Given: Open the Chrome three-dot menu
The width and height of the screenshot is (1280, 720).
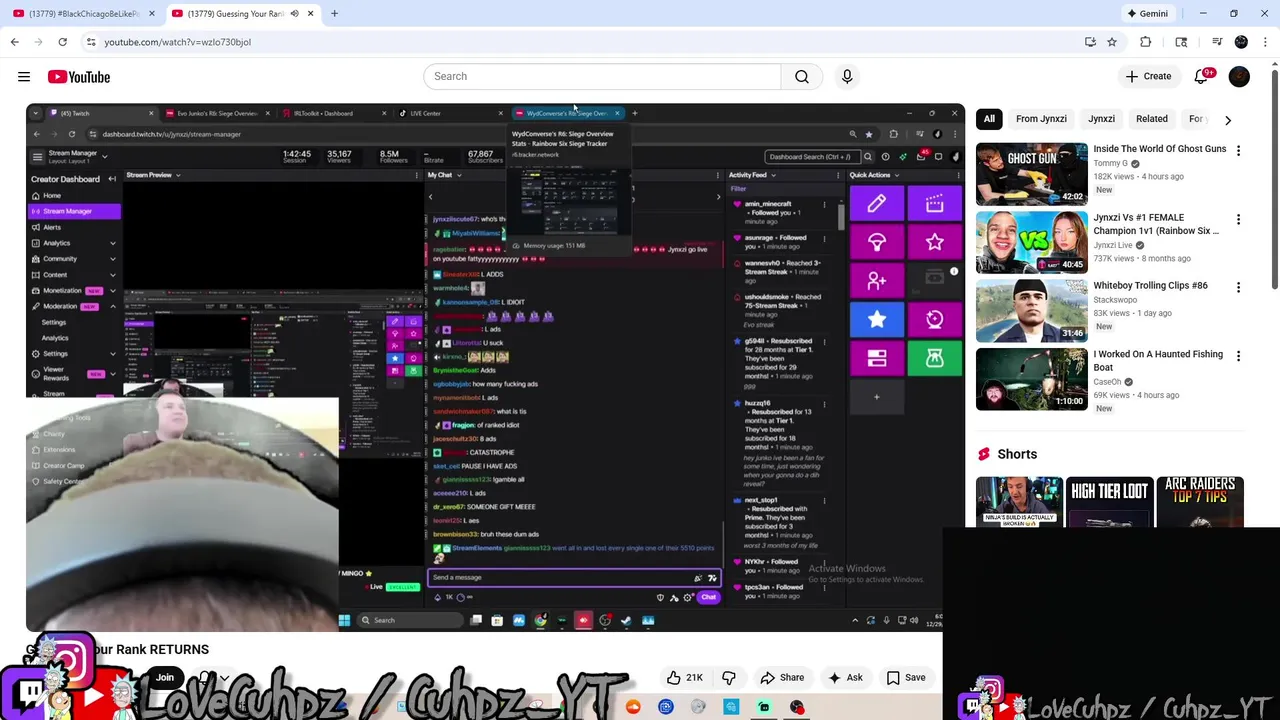Looking at the screenshot, I should click(x=1266, y=42).
